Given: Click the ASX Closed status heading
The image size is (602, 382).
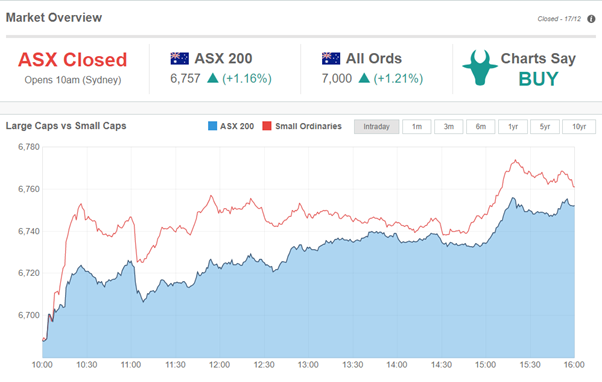Looking at the screenshot, I should (73, 60).
